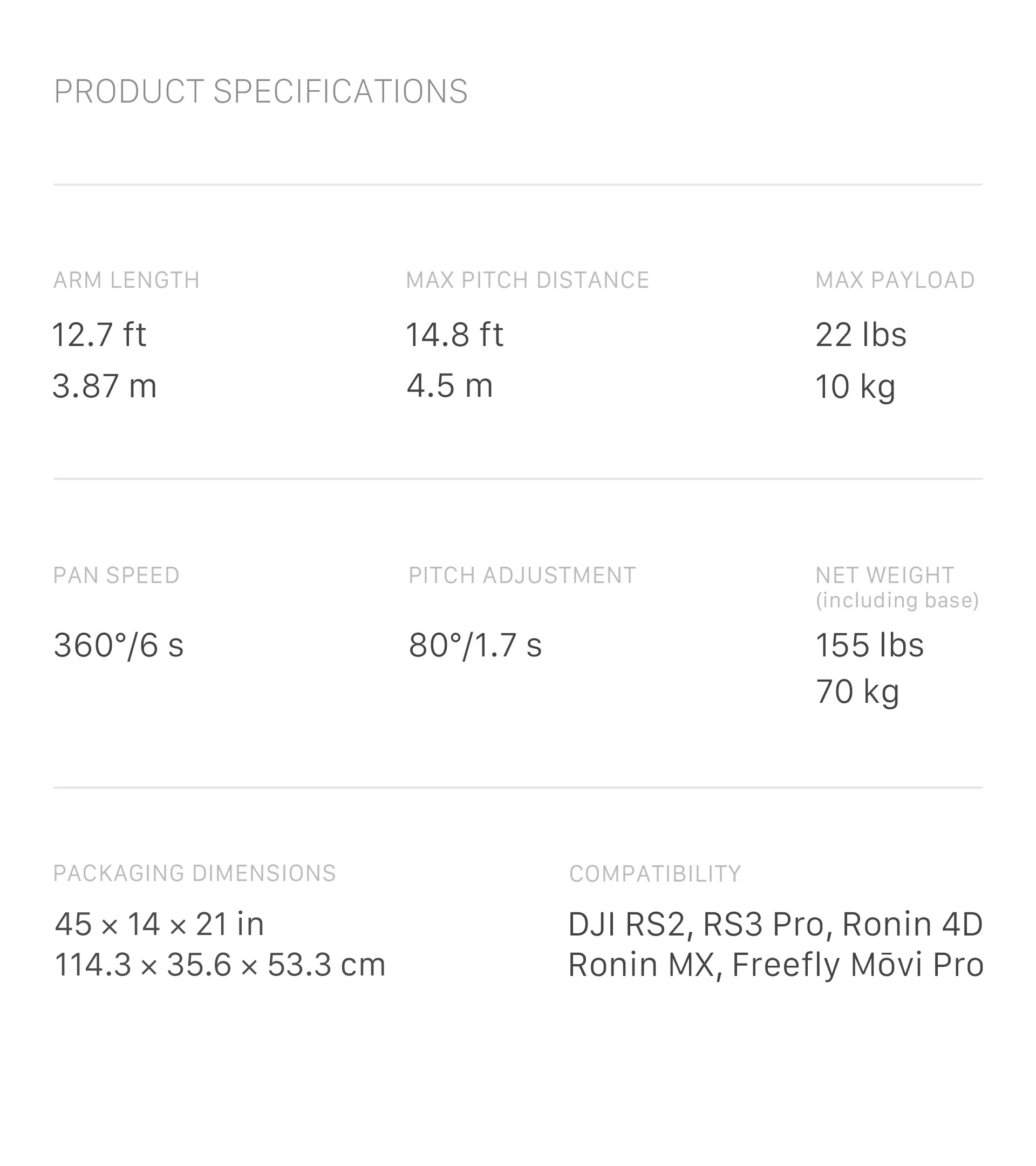Click the Pan Speed label
The width and height of the screenshot is (1036, 1166).
117,575
